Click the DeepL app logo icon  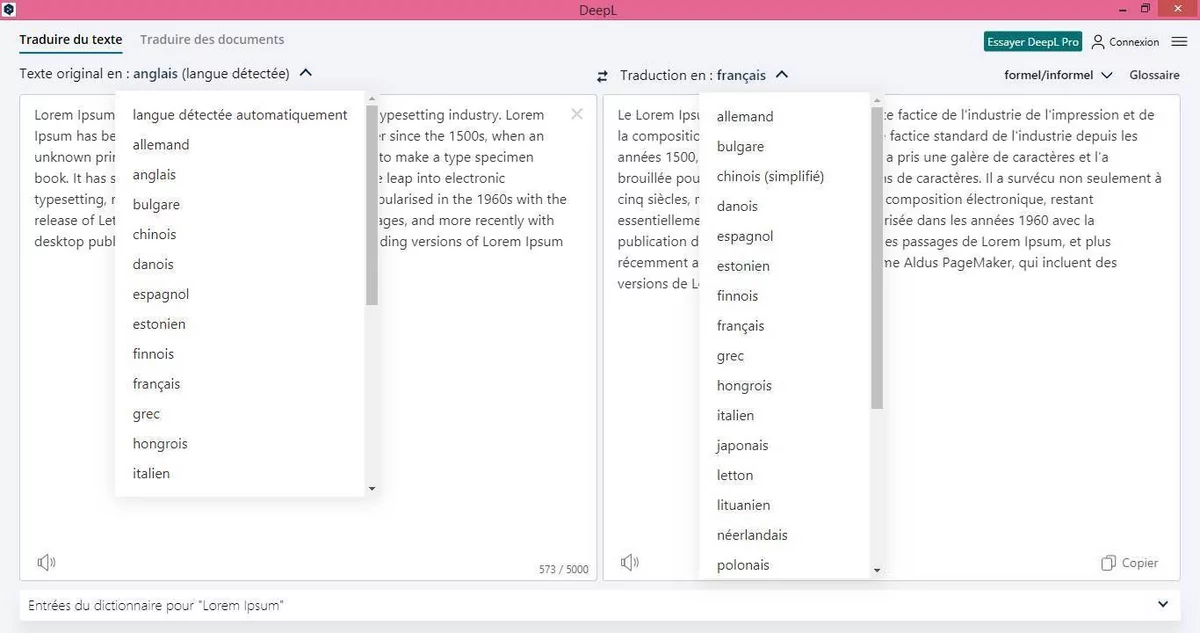tap(8, 8)
